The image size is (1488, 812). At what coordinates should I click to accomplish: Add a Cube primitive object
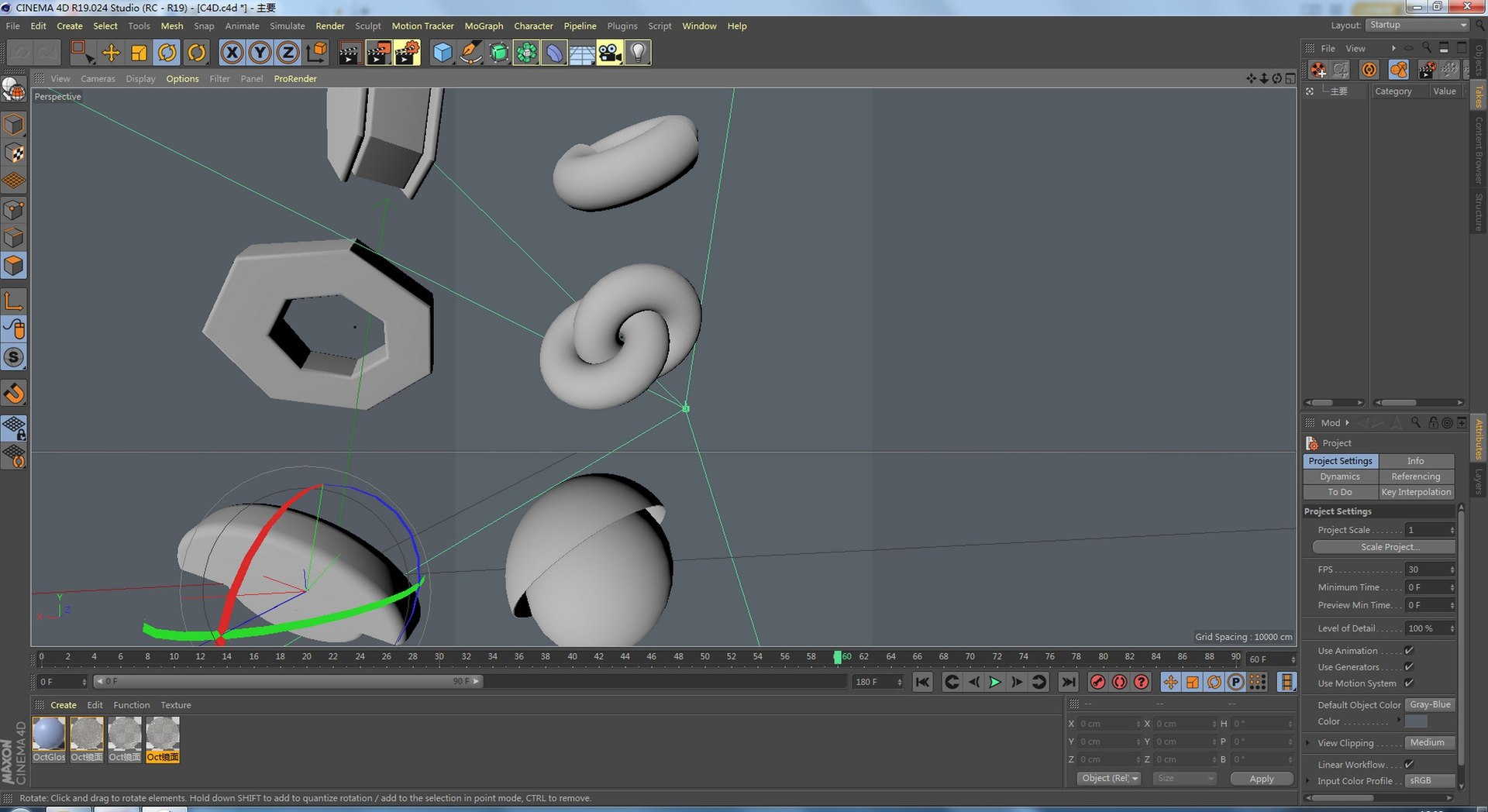click(442, 53)
